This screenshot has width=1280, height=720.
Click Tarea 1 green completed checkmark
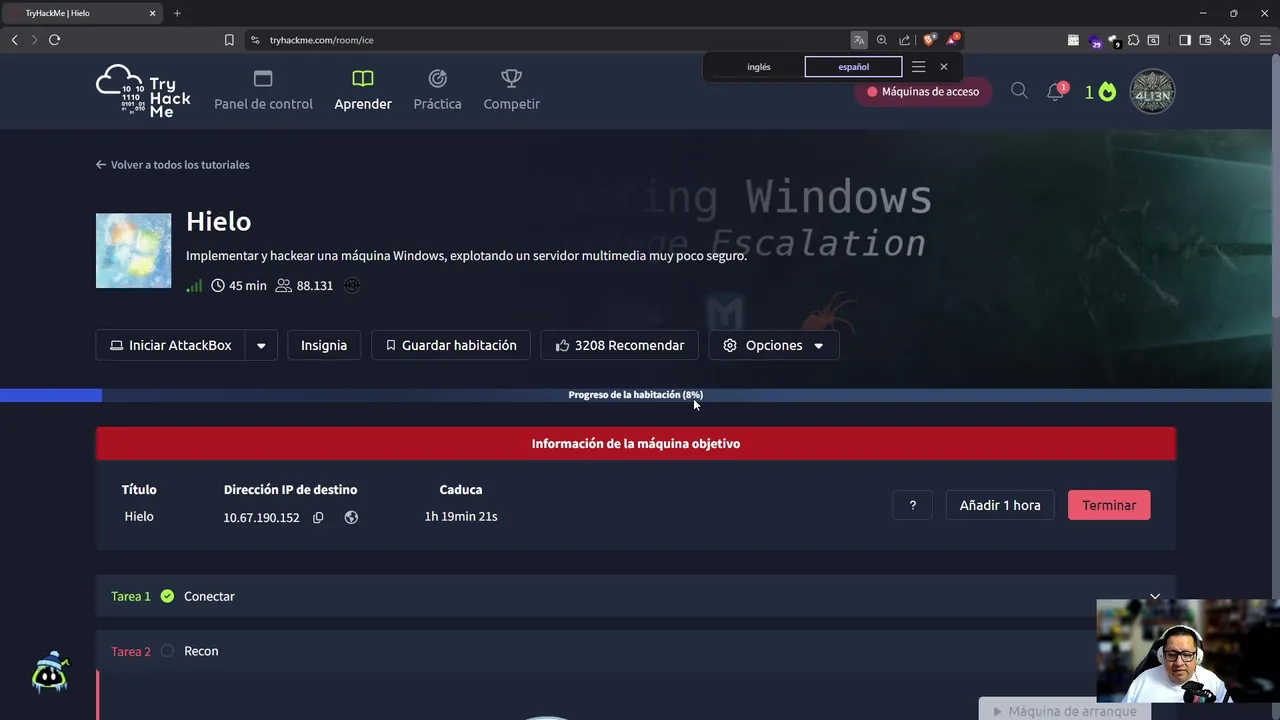[x=167, y=596]
